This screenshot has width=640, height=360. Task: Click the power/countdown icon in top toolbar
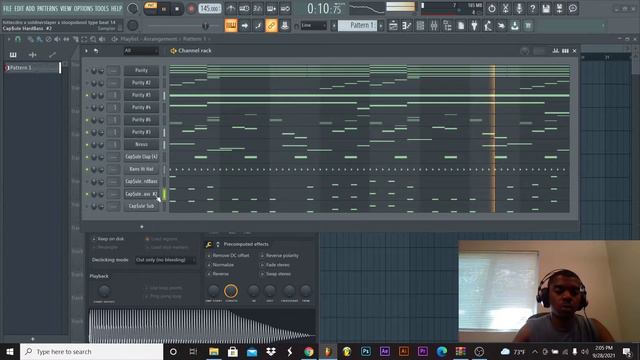click(x=491, y=8)
